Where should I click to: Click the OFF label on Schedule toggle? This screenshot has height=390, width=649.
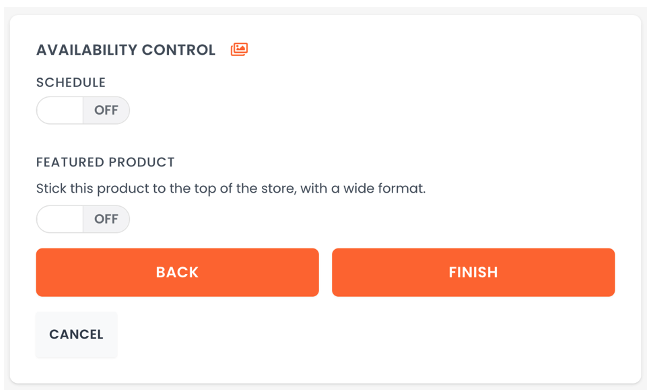click(x=106, y=110)
